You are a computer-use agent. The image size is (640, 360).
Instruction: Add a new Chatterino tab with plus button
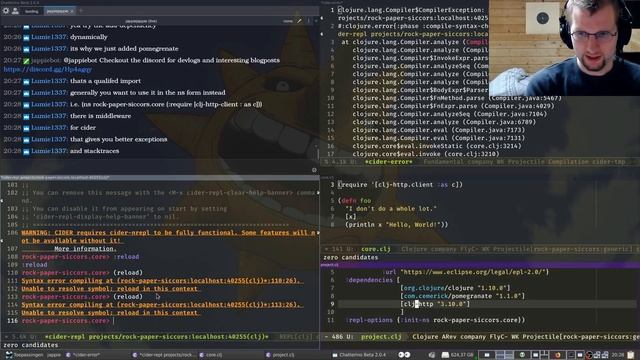pyautogui.click(x=81, y=11)
